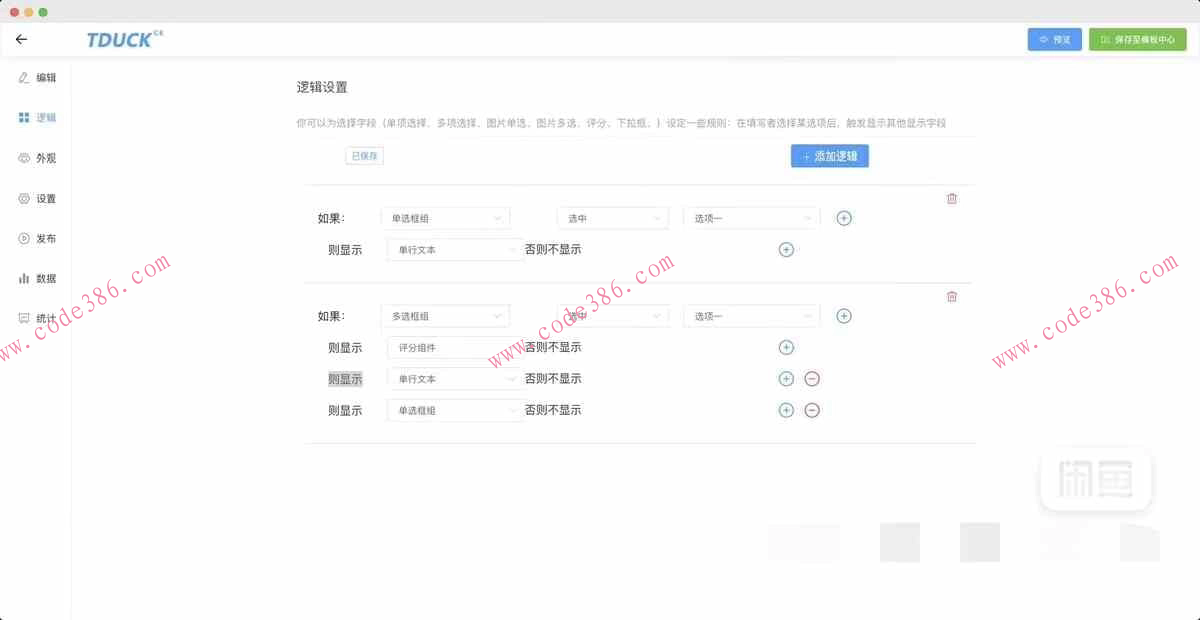The height and width of the screenshot is (620, 1200).
Task: Open the 选中 condition dropdown
Action: point(612,217)
